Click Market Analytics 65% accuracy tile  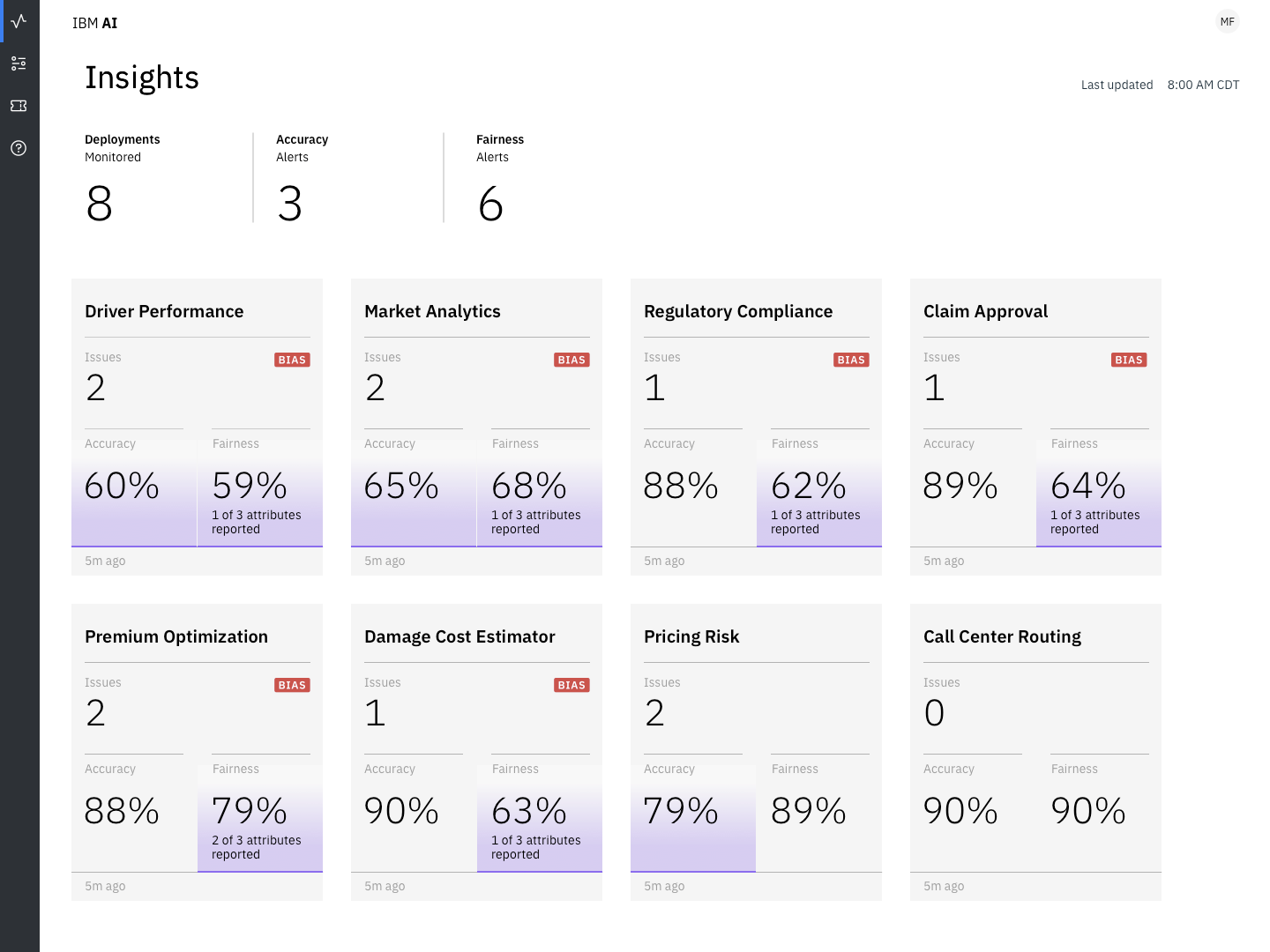click(413, 492)
